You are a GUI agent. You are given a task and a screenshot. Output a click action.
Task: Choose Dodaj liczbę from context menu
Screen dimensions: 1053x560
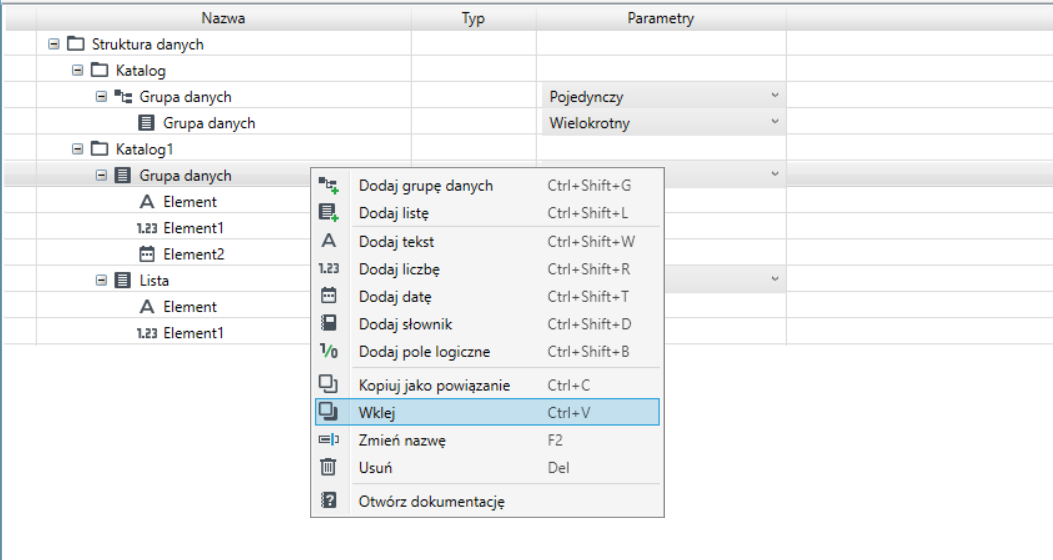point(487,269)
